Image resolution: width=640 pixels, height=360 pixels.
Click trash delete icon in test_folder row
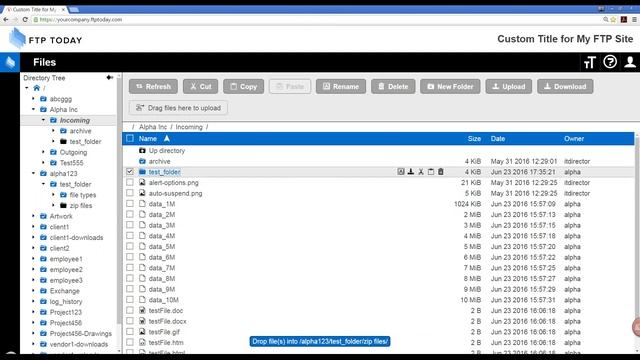pos(440,172)
